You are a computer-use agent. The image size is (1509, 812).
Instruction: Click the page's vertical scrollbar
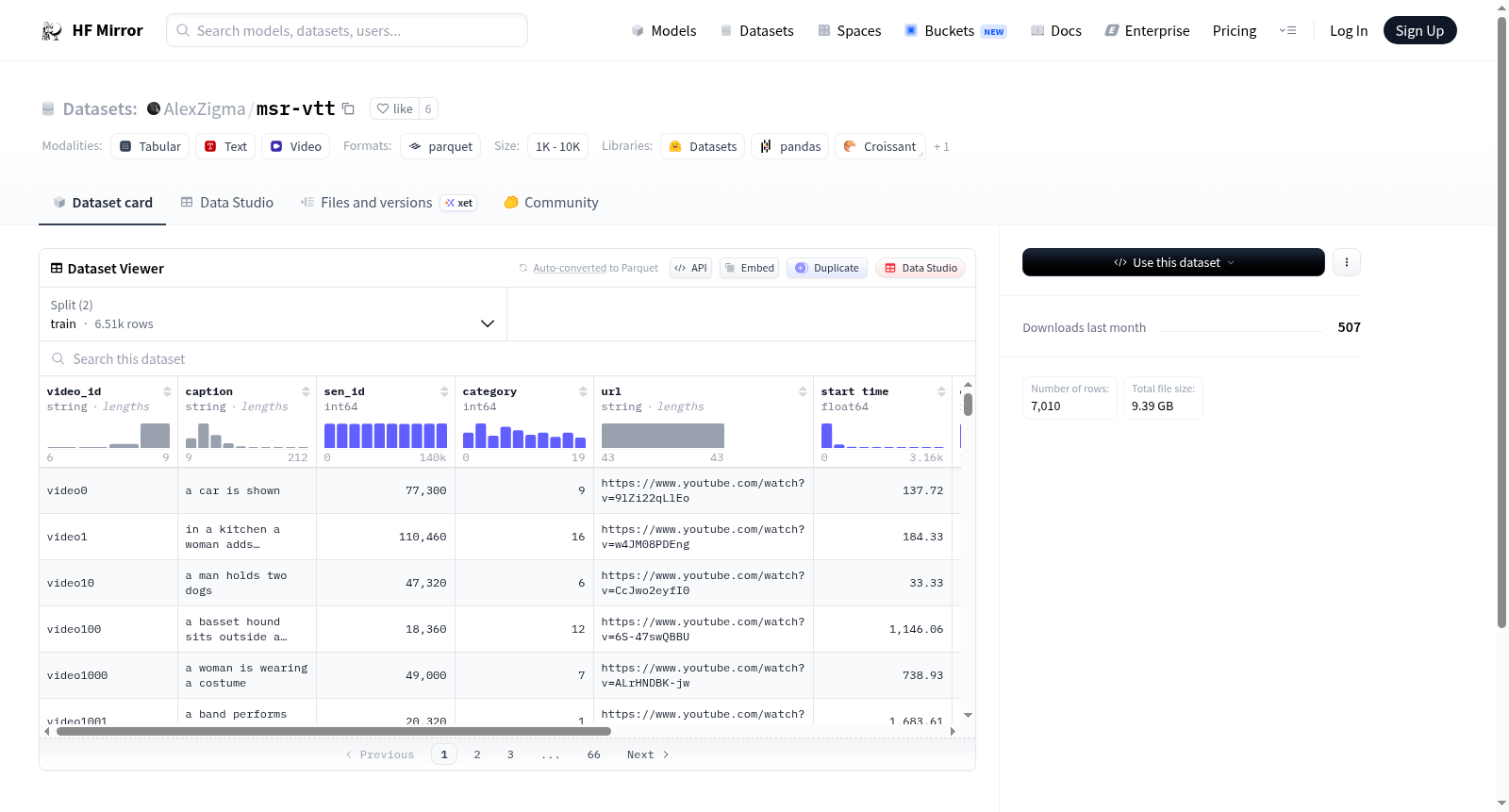[1501, 321]
